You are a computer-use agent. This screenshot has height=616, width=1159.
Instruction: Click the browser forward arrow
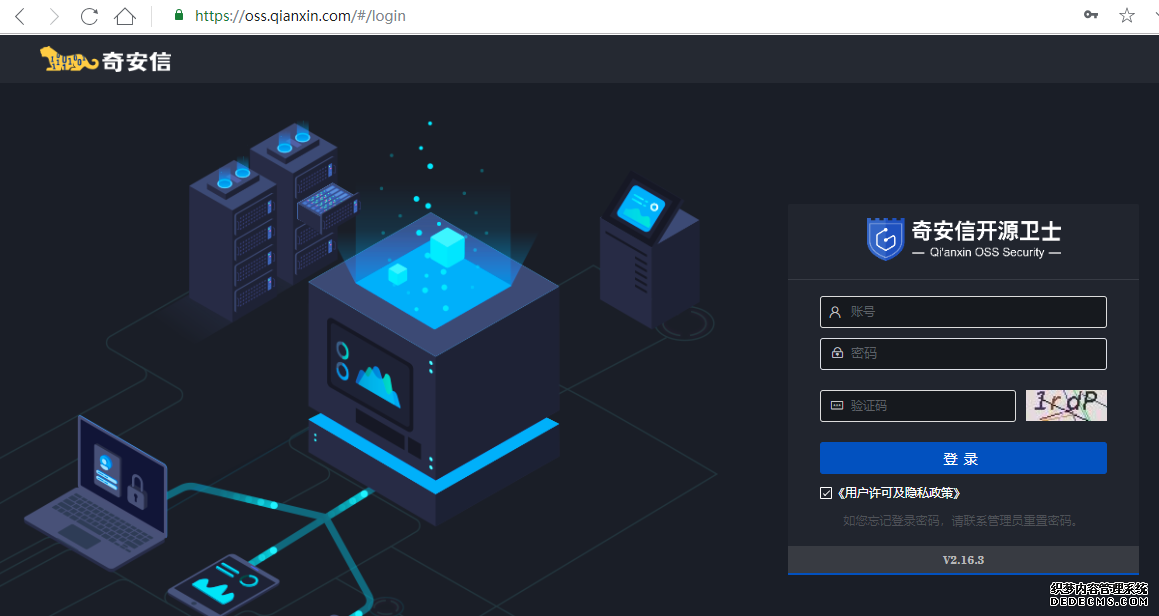coord(54,16)
